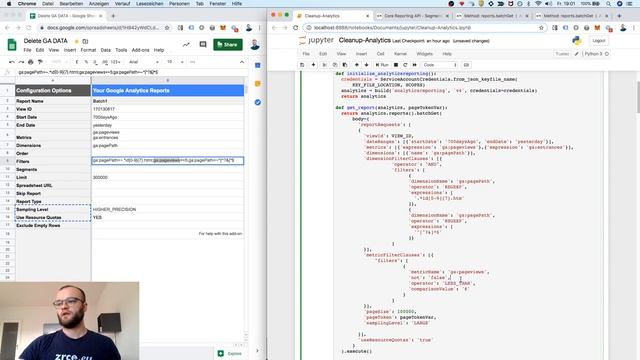Click the green Share button
This screenshot has width=640, height=360.
pos(228,44)
